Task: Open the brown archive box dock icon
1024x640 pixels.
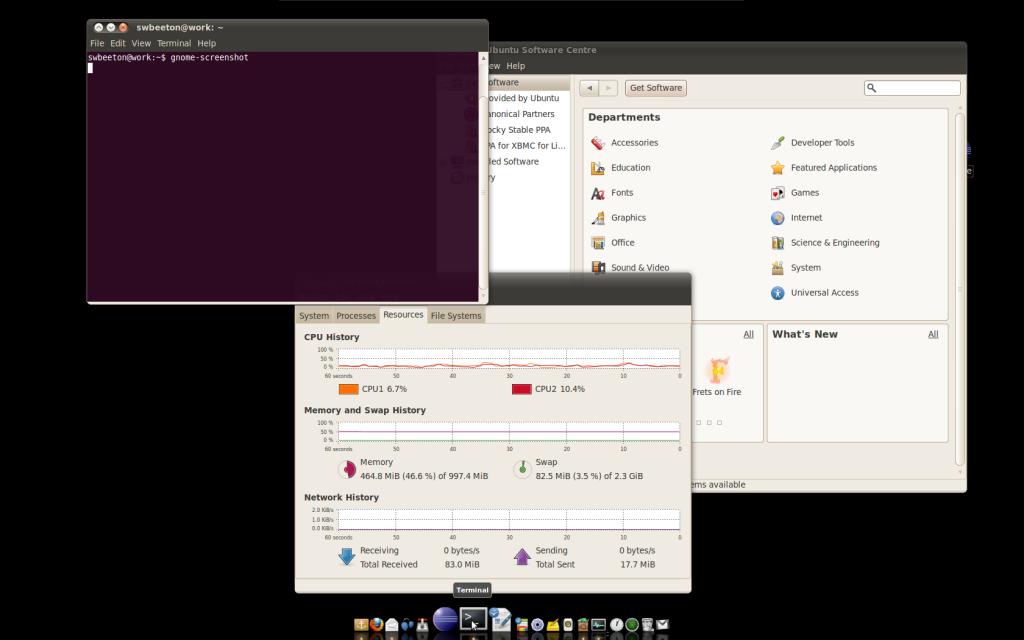Action: 583,624
